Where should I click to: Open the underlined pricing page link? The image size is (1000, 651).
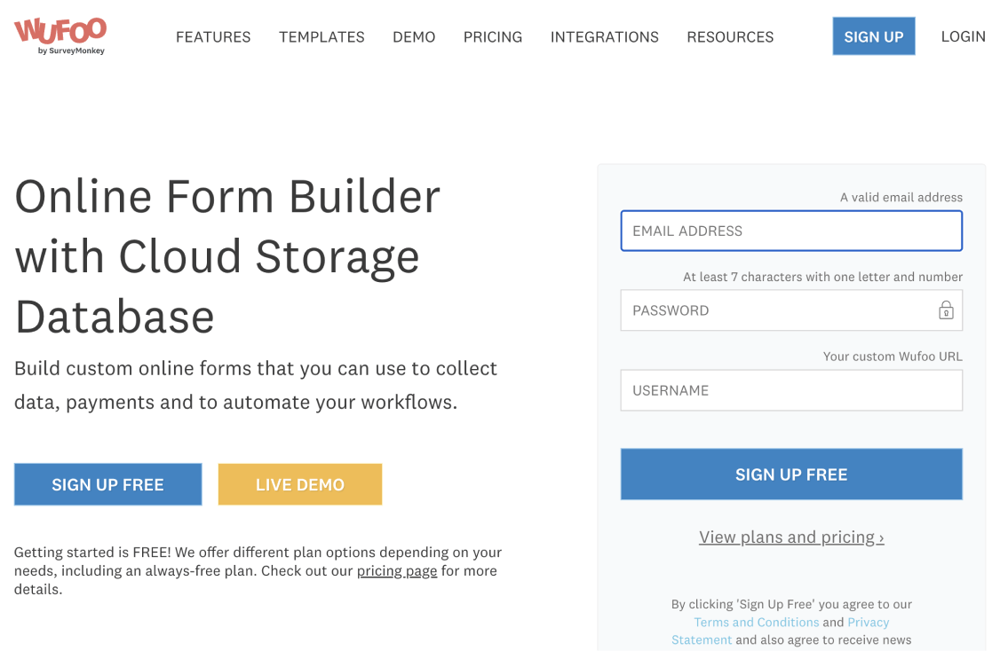click(x=397, y=571)
